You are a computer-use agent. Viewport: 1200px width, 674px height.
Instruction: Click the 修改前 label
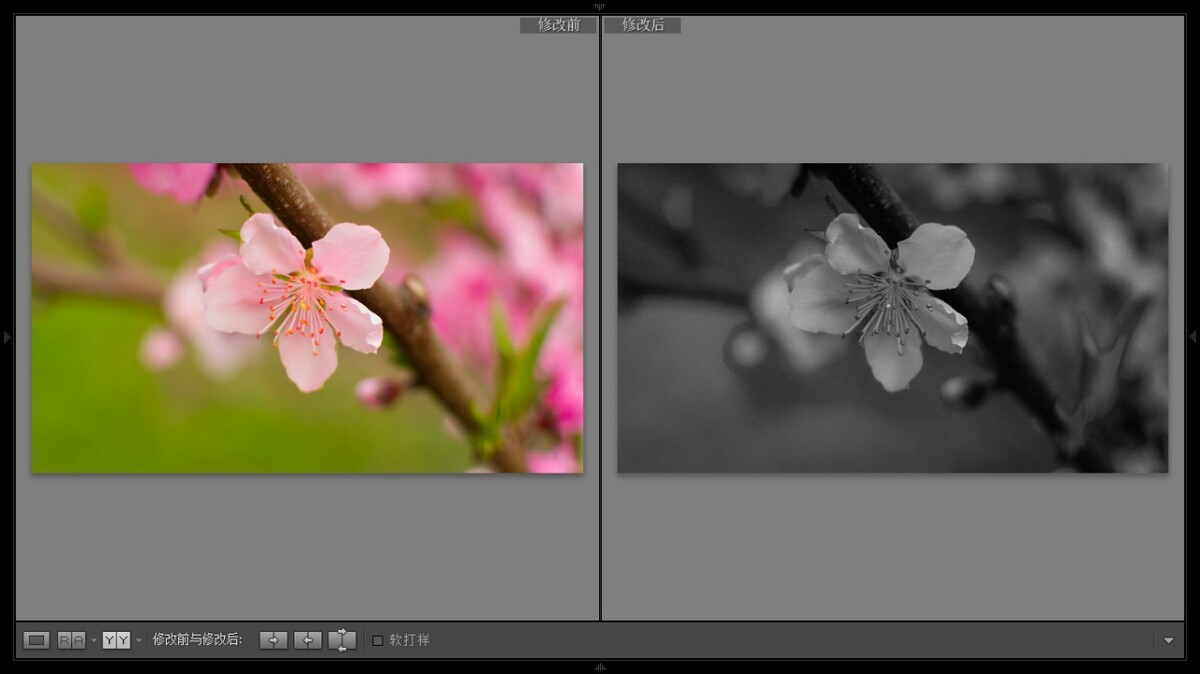point(558,25)
